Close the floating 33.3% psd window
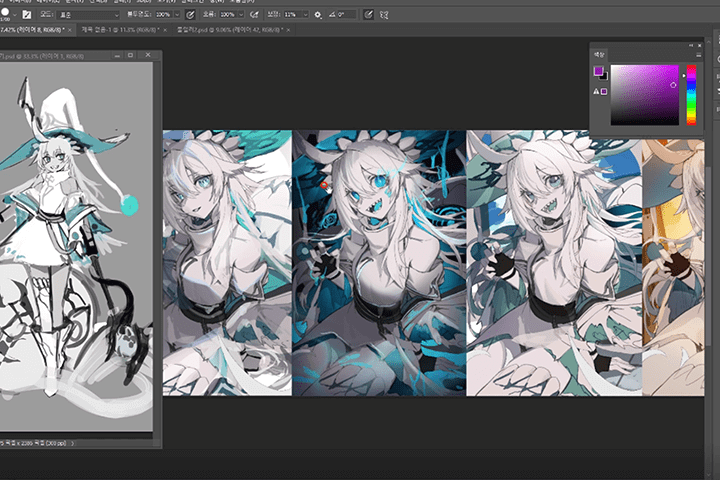 click(x=148, y=55)
